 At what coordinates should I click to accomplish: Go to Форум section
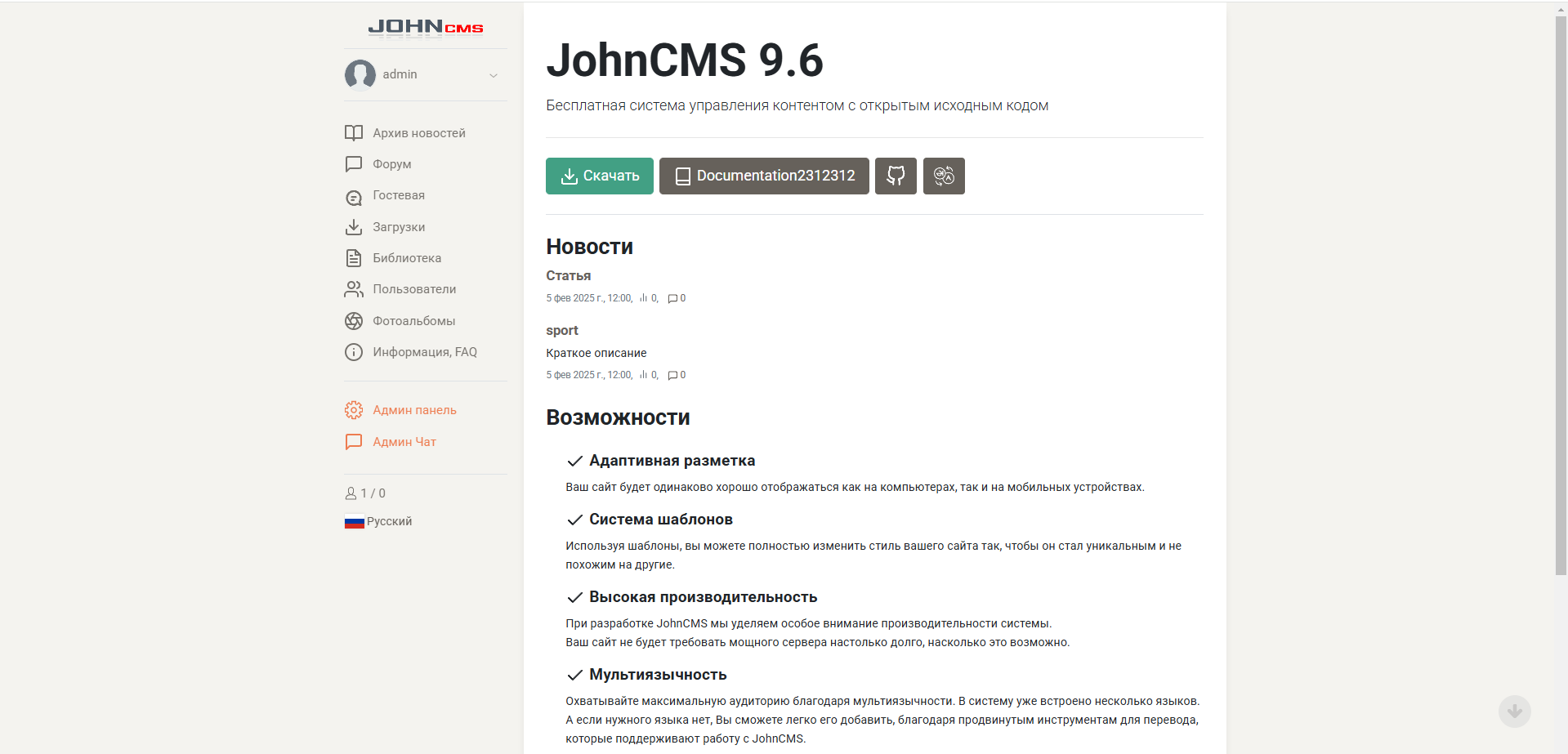(x=391, y=164)
